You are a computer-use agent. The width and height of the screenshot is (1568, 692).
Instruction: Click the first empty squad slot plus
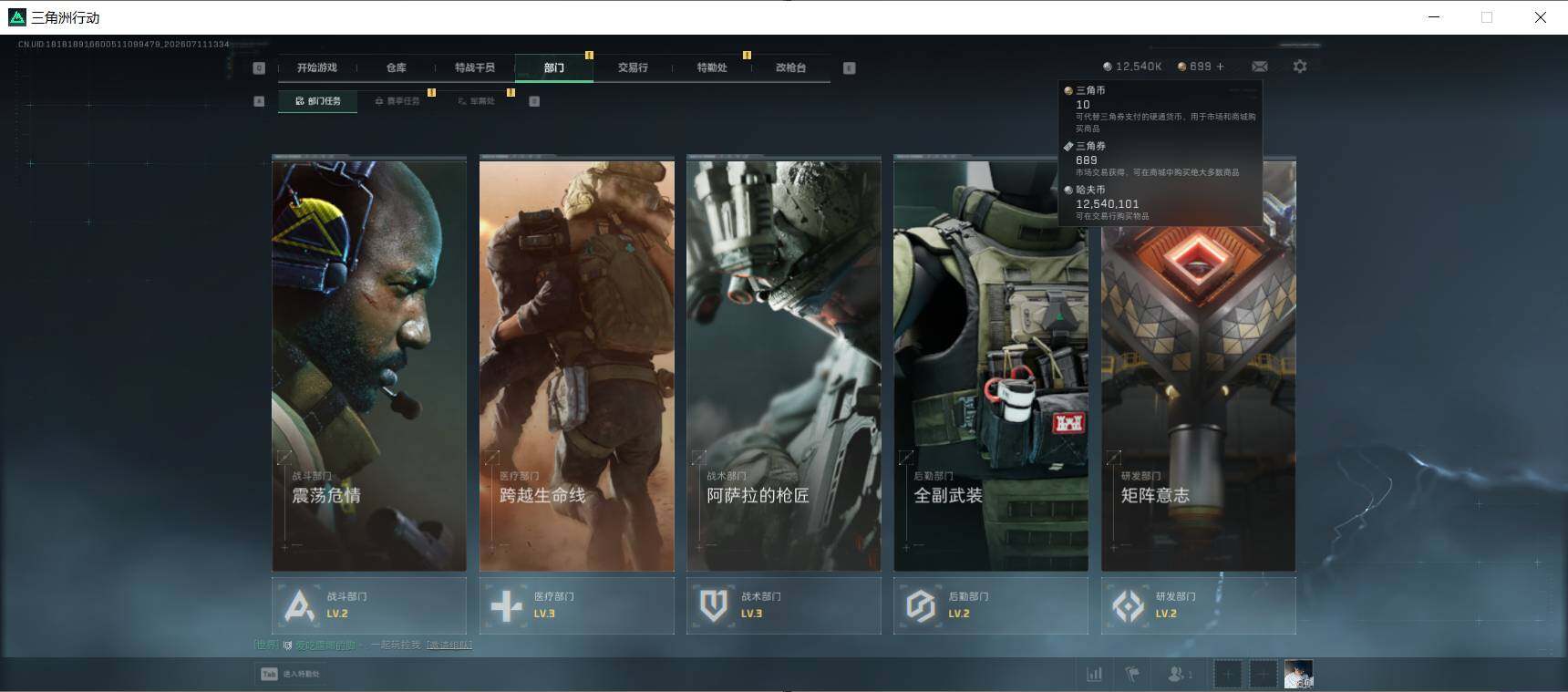tap(1228, 675)
